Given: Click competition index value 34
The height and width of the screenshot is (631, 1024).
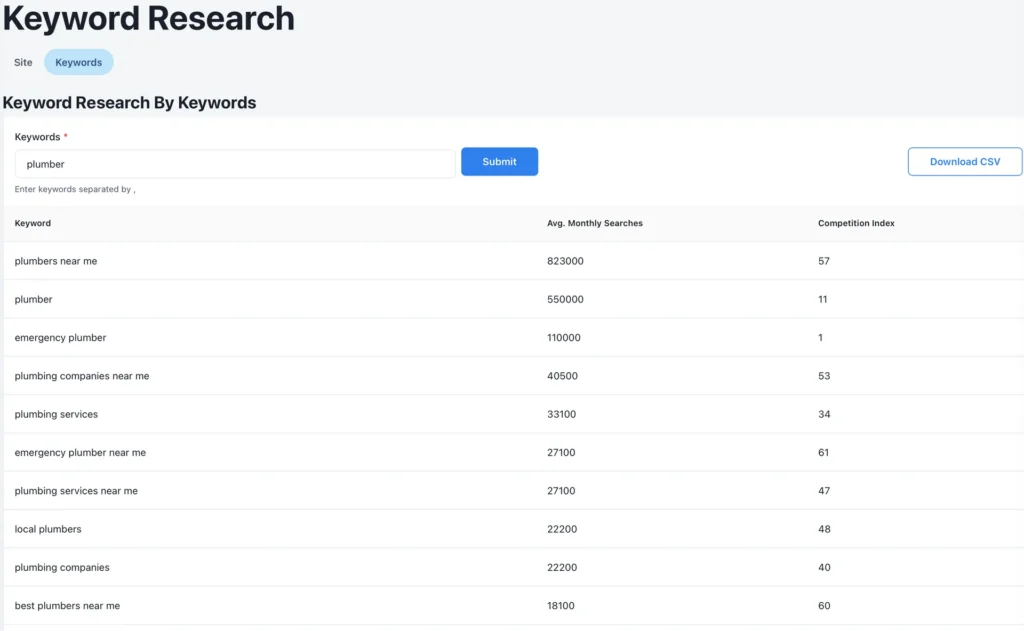Looking at the screenshot, I should (824, 414).
